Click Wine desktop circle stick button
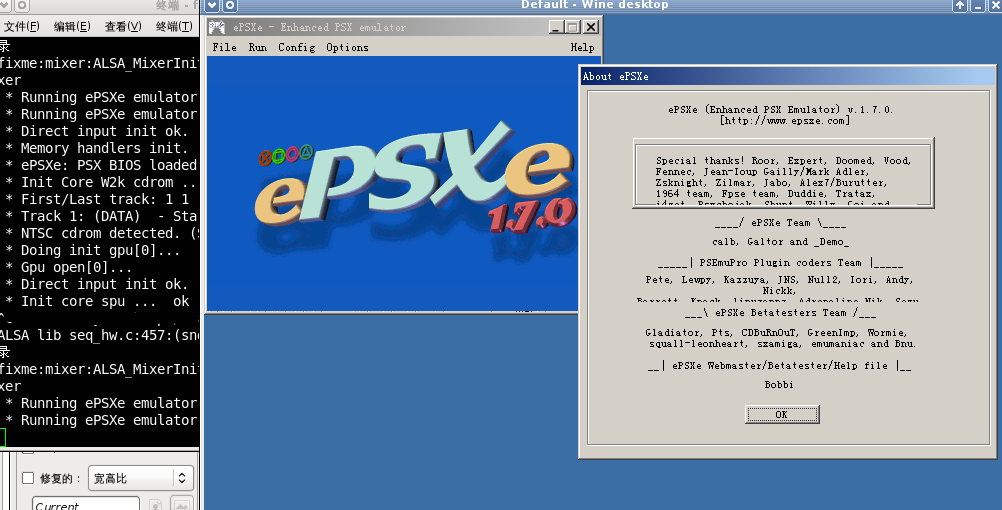Screen dimensions: 1002x510 click(x=230, y=6)
